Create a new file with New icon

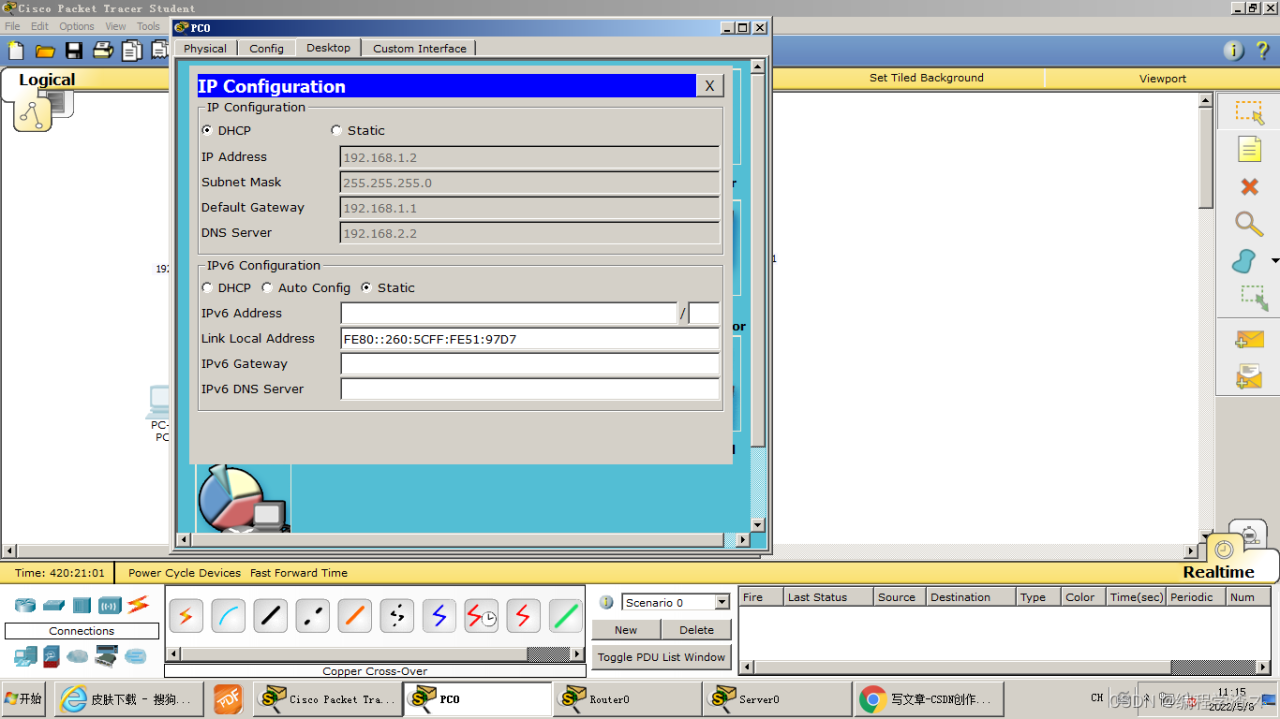click(15, 50)
